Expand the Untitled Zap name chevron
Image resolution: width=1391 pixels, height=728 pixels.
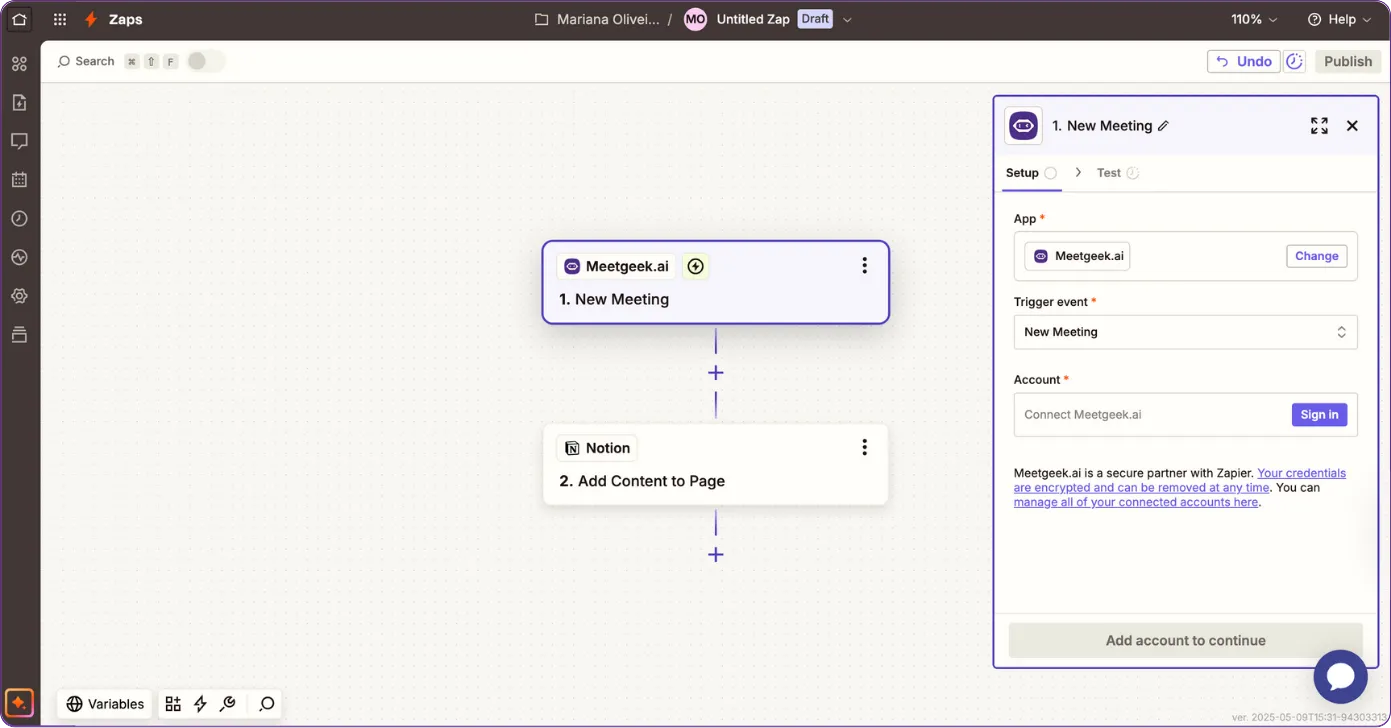[848, 19]
